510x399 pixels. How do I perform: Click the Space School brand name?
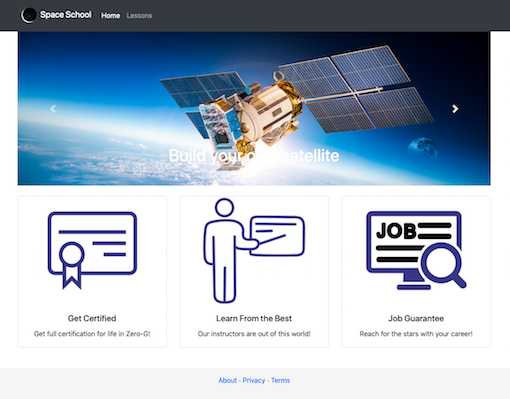pyautogui.click(x=66, y=15)
